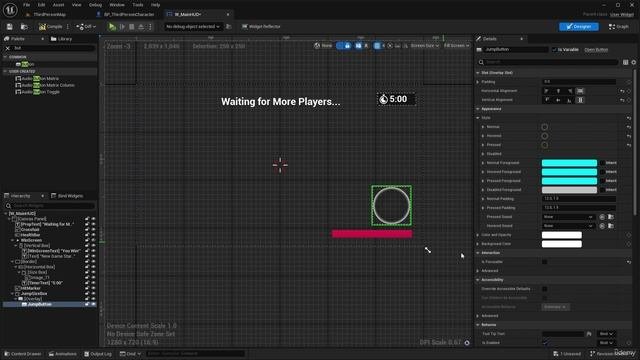The height and width of the screenshot is (360, 640).
Task: Open the Asset menu
Action: pos(58,5)
